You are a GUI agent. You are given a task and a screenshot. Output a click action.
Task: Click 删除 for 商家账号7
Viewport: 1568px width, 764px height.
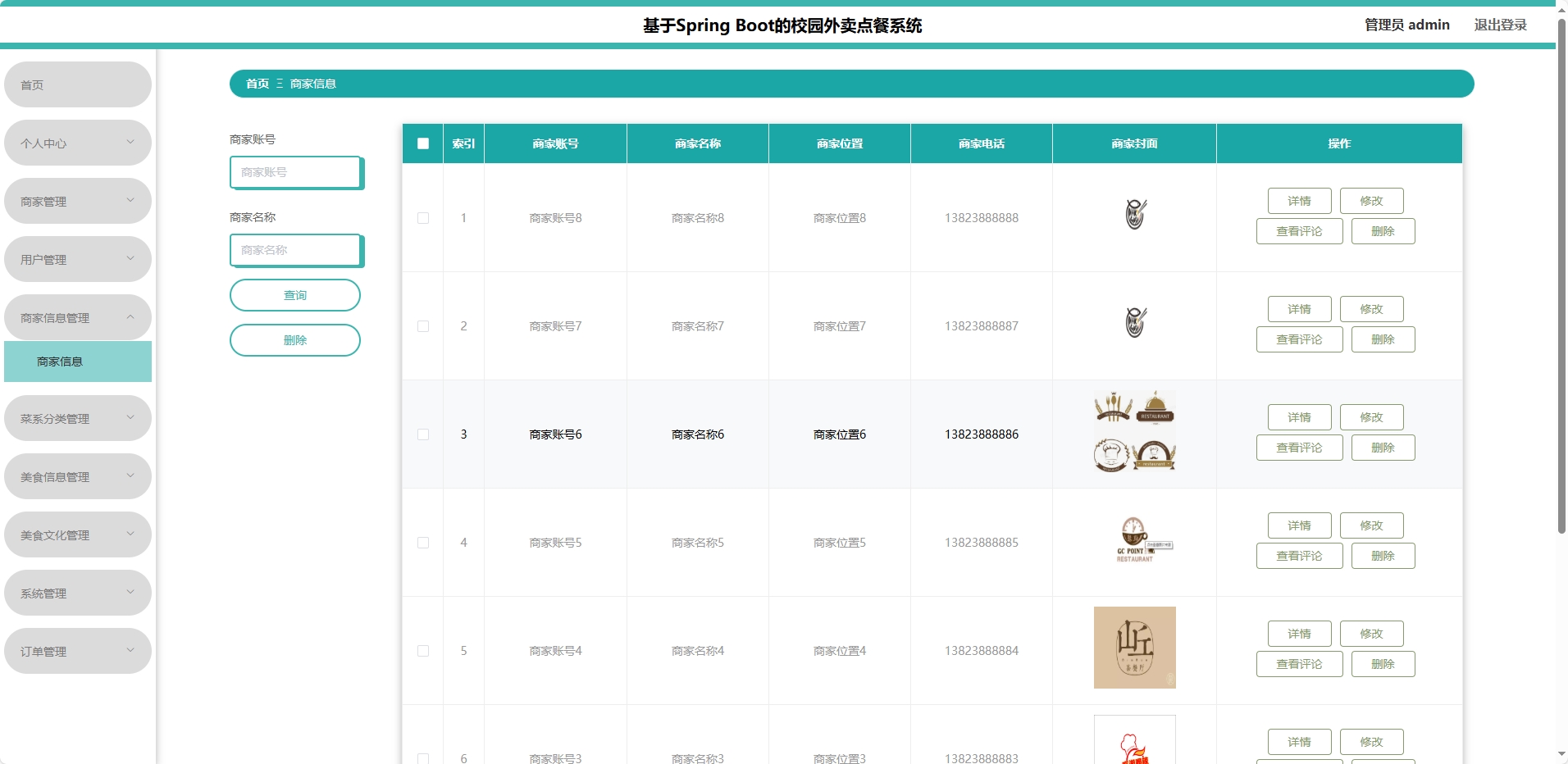click(1383, 339)
